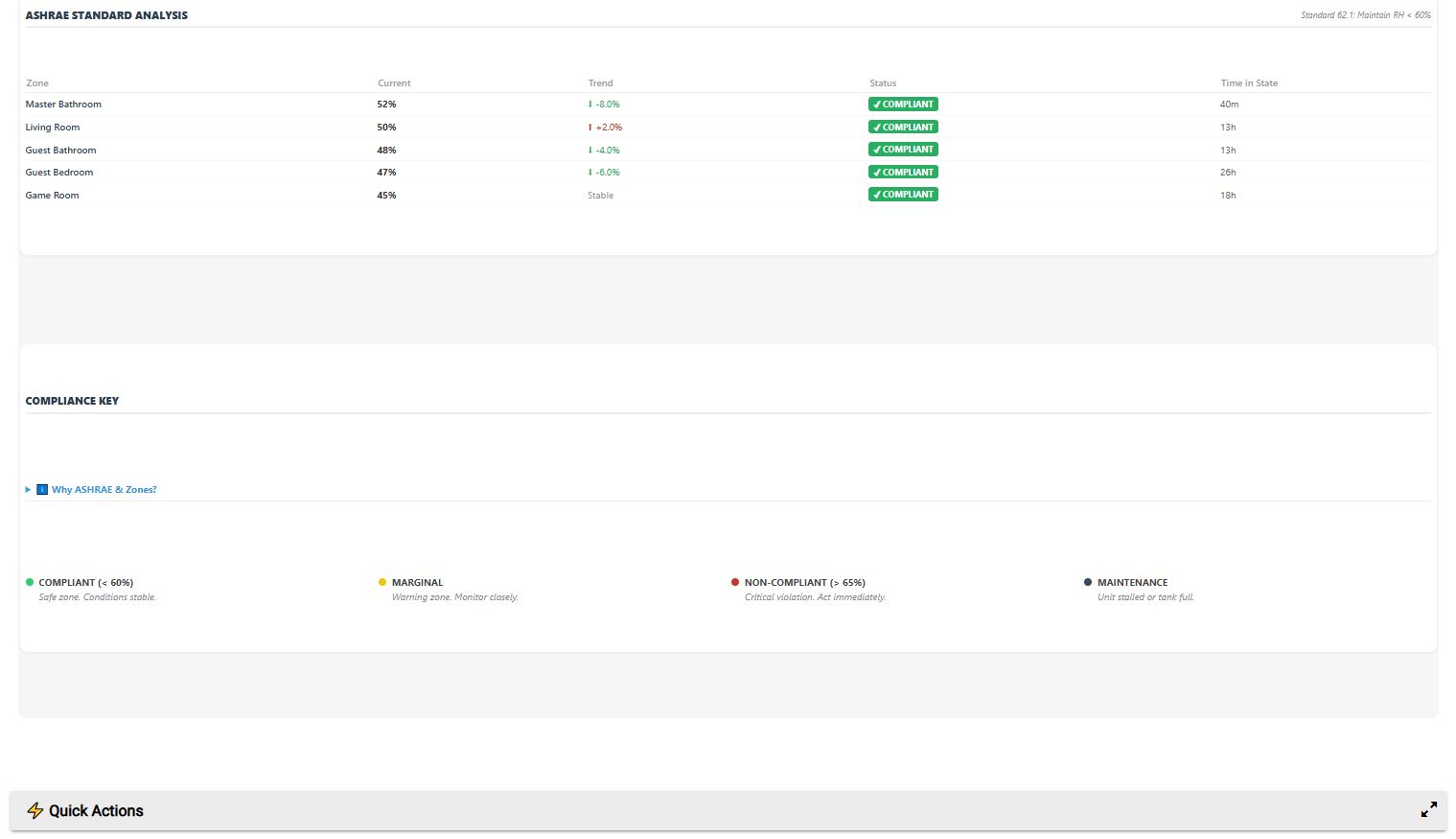
Task: Click the dark MAINTENANCE legend dot
Action: 1088,582
